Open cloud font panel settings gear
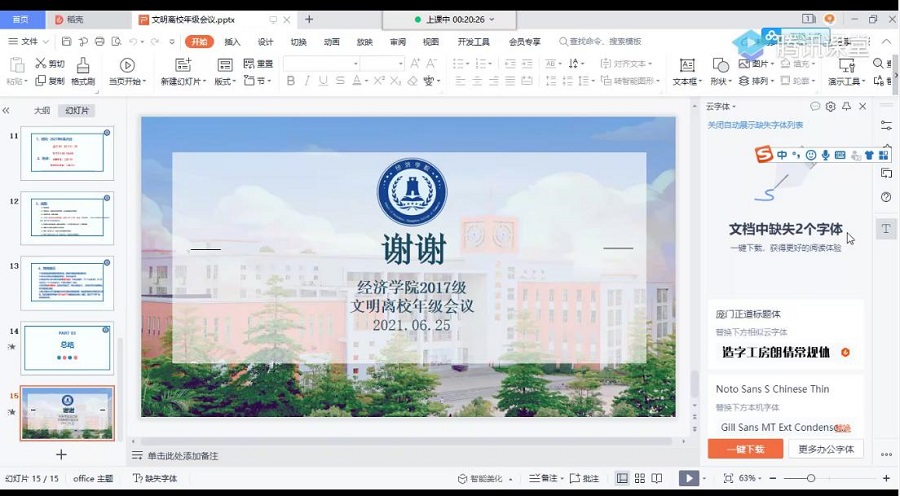This screenshot has height=496, width=900. (x=830, y=106)
